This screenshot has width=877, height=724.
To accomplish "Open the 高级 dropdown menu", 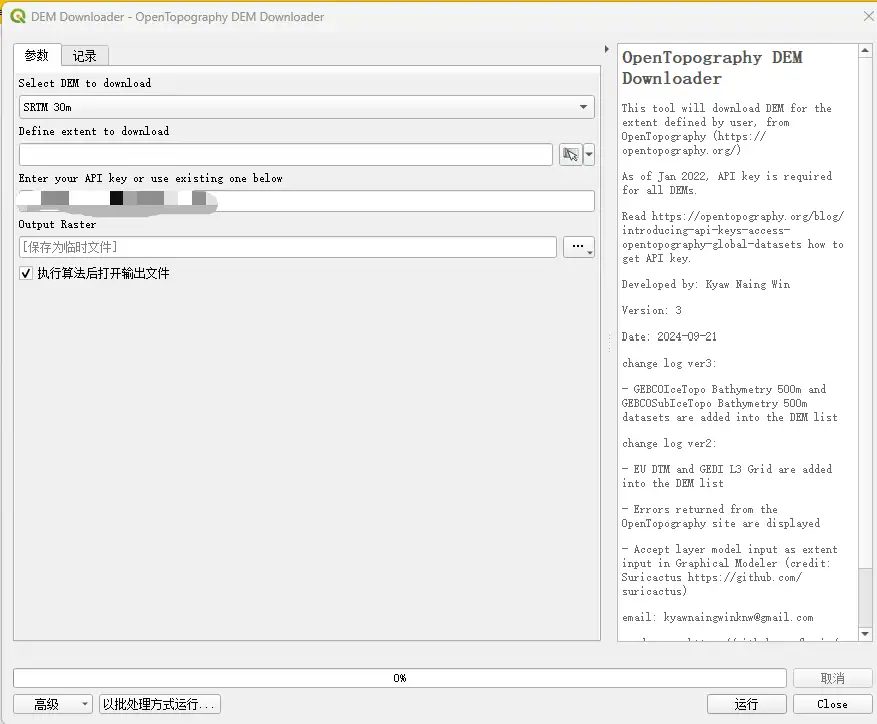I will pos(53,704).
